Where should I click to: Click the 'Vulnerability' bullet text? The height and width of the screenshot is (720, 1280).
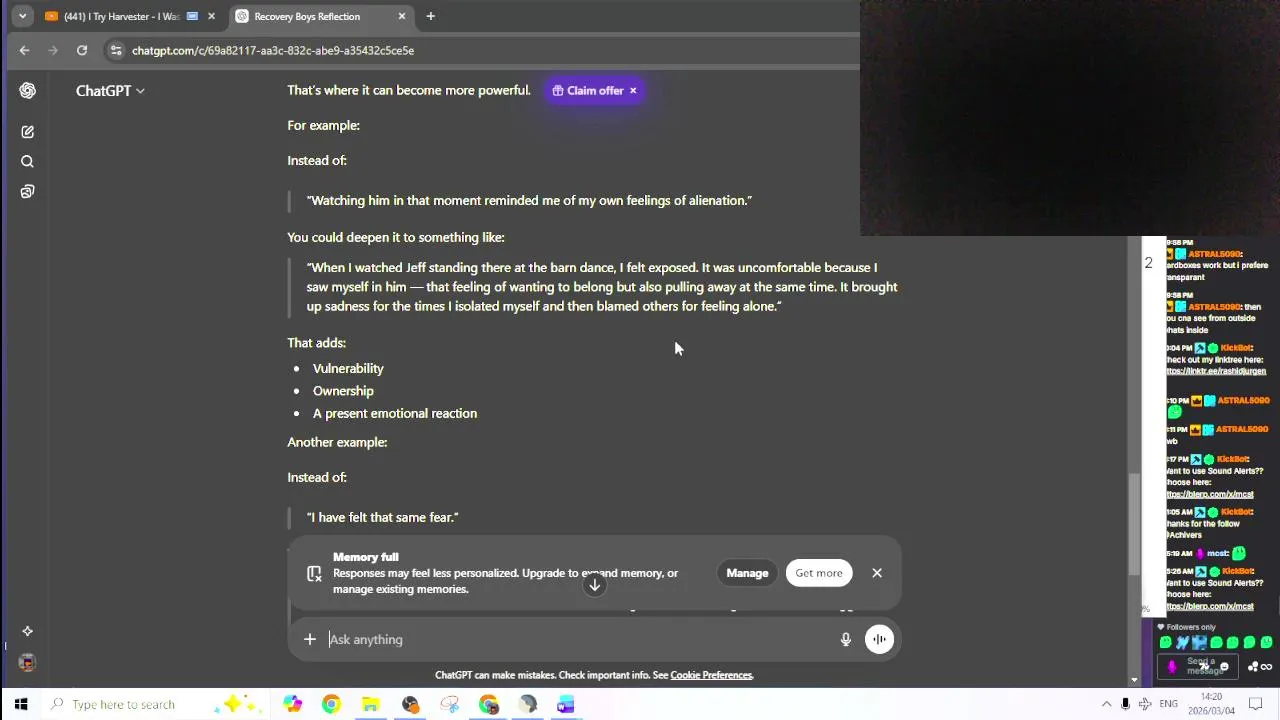point(348,369)
